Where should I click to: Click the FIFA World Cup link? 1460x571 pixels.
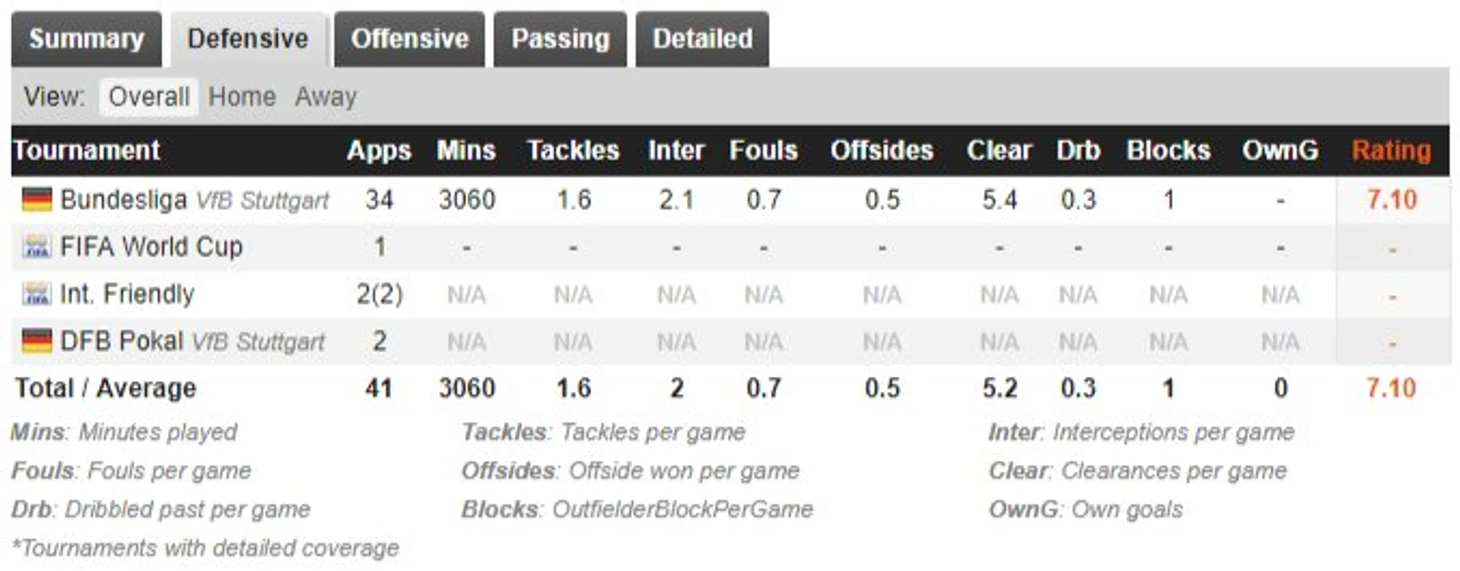coord(151,247)
